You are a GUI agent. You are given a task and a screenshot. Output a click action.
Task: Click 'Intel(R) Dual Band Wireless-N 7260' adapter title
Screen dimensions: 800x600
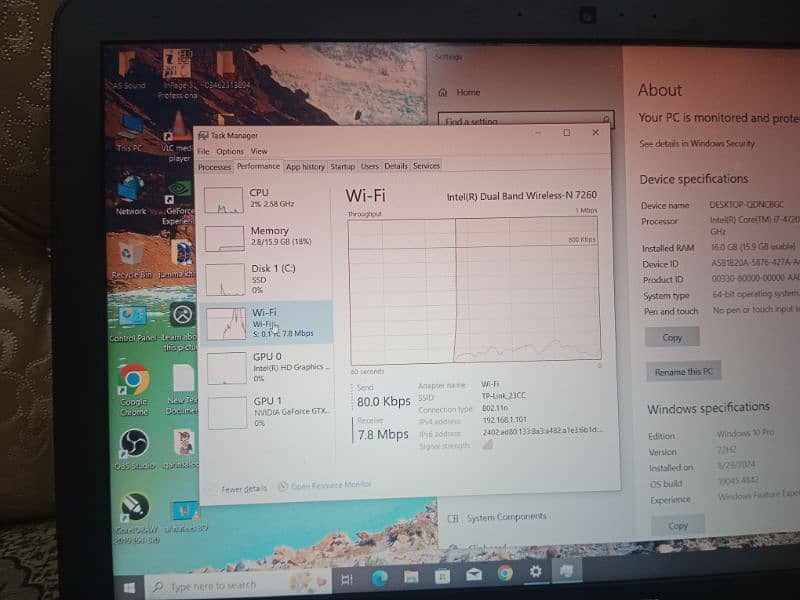[x=521, y=195]
